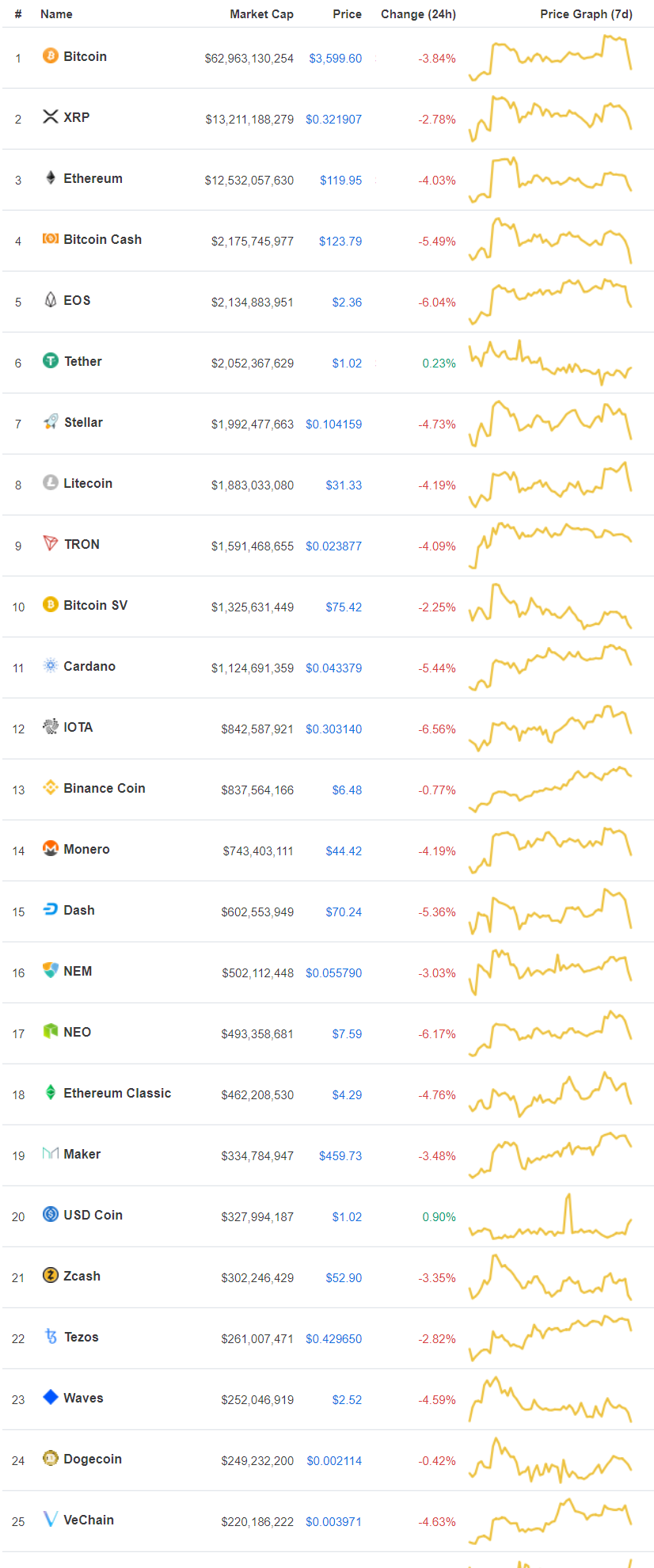This screenshot has width=654, height=1568.
Task: Click the Ethereum diamond logo
Action: pyautogui.click(x=49, y=178)
